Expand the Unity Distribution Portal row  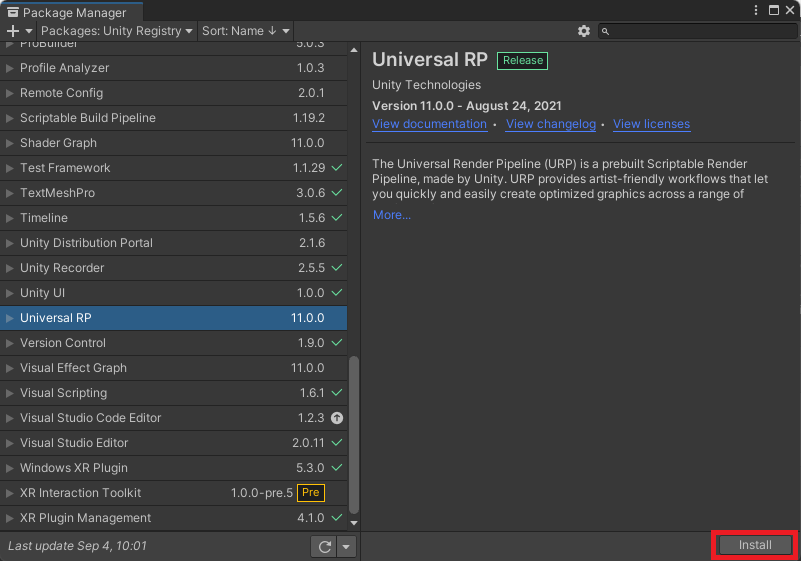pyautogui.click(x=9, y=243)
